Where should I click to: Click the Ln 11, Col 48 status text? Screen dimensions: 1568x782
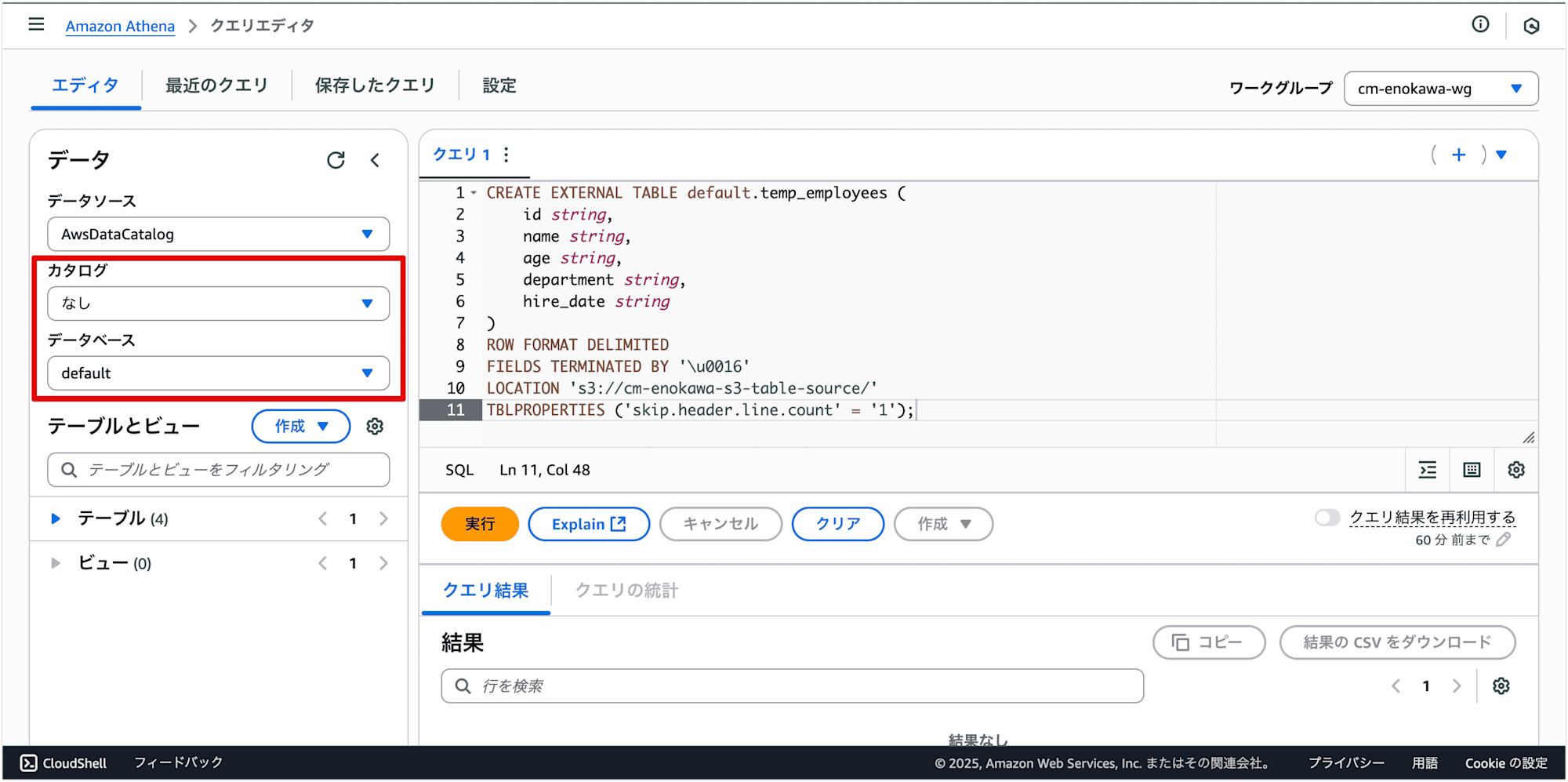coord(545,470)
